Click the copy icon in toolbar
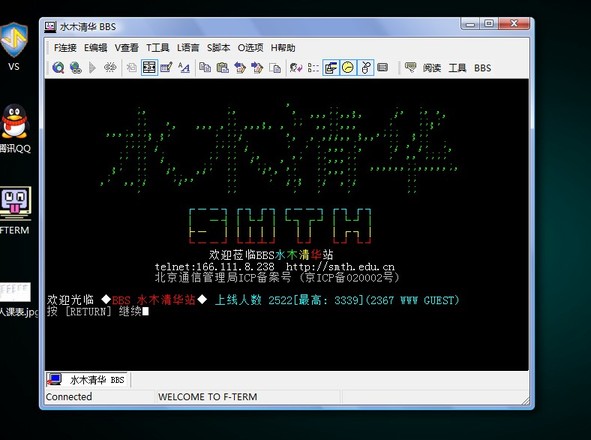The image size is (591, 440). click(x=205, y=68)
